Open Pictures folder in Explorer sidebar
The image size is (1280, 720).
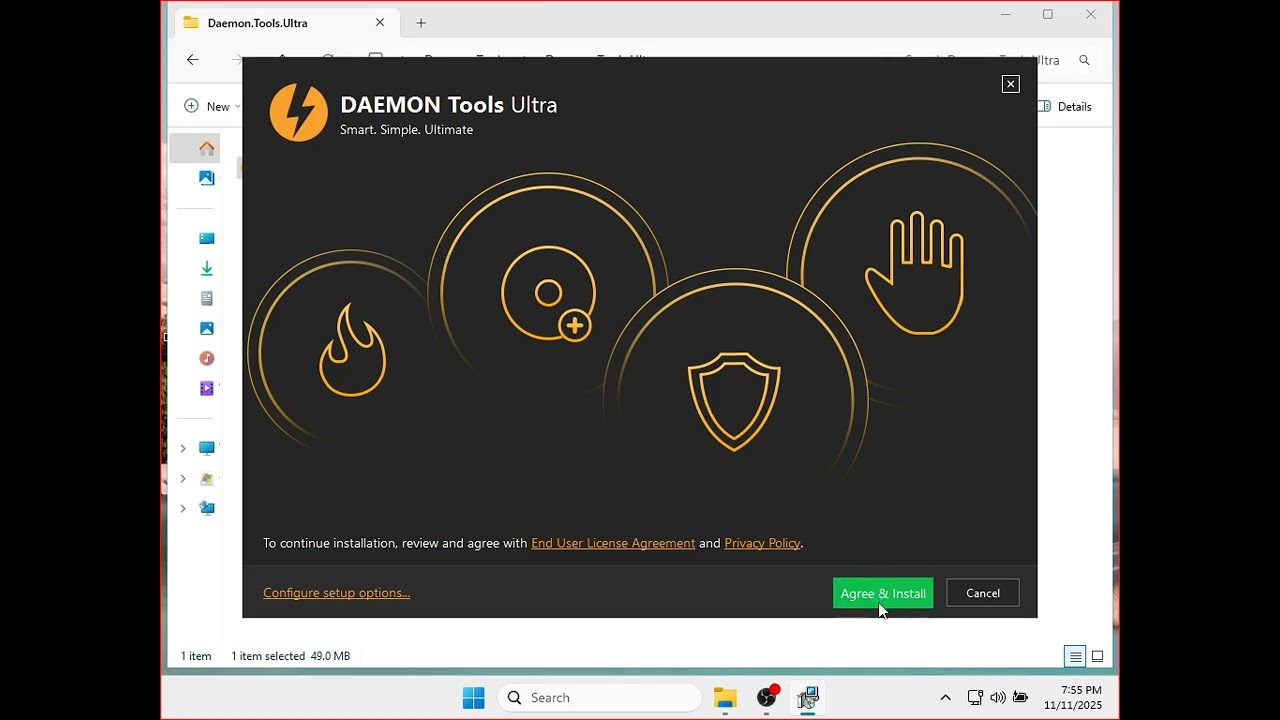(207, 328)
